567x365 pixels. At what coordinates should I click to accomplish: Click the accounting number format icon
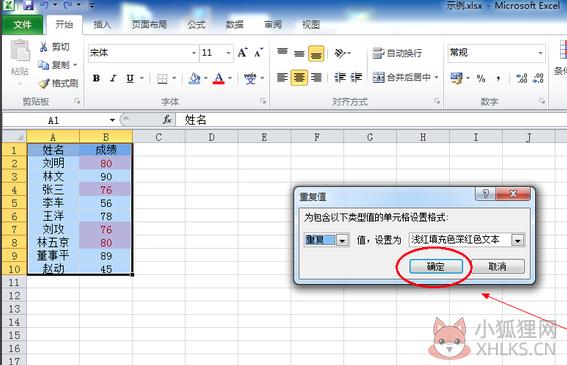[456, 78]
